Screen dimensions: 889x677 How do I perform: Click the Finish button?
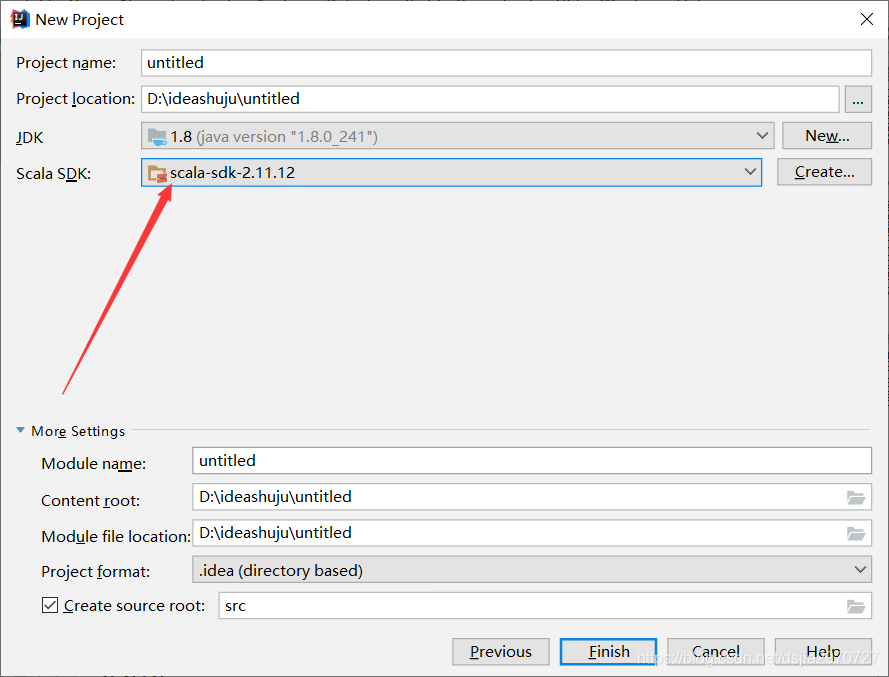coord(608,651)
